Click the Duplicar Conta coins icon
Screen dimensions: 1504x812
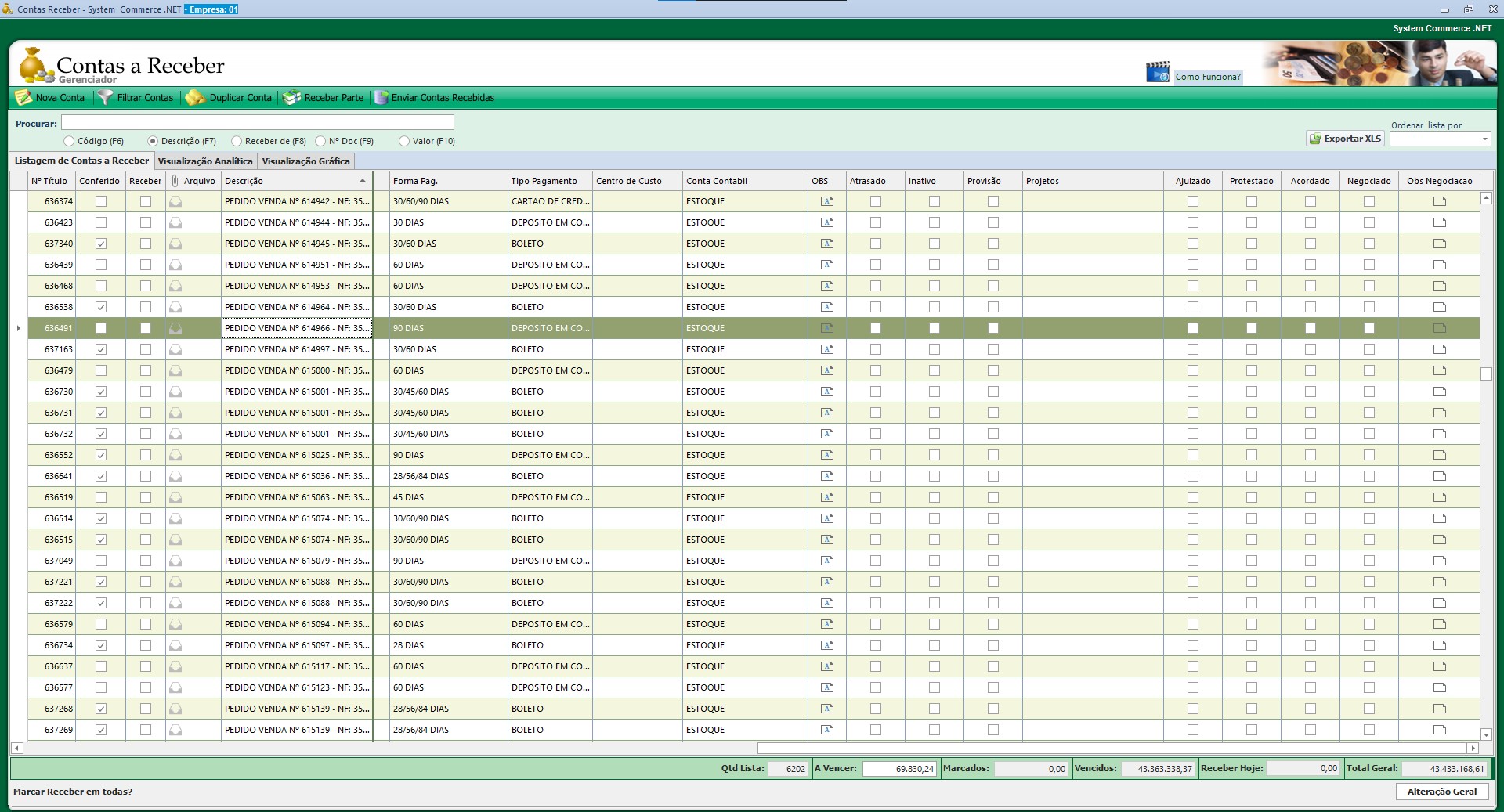point(195,98)
